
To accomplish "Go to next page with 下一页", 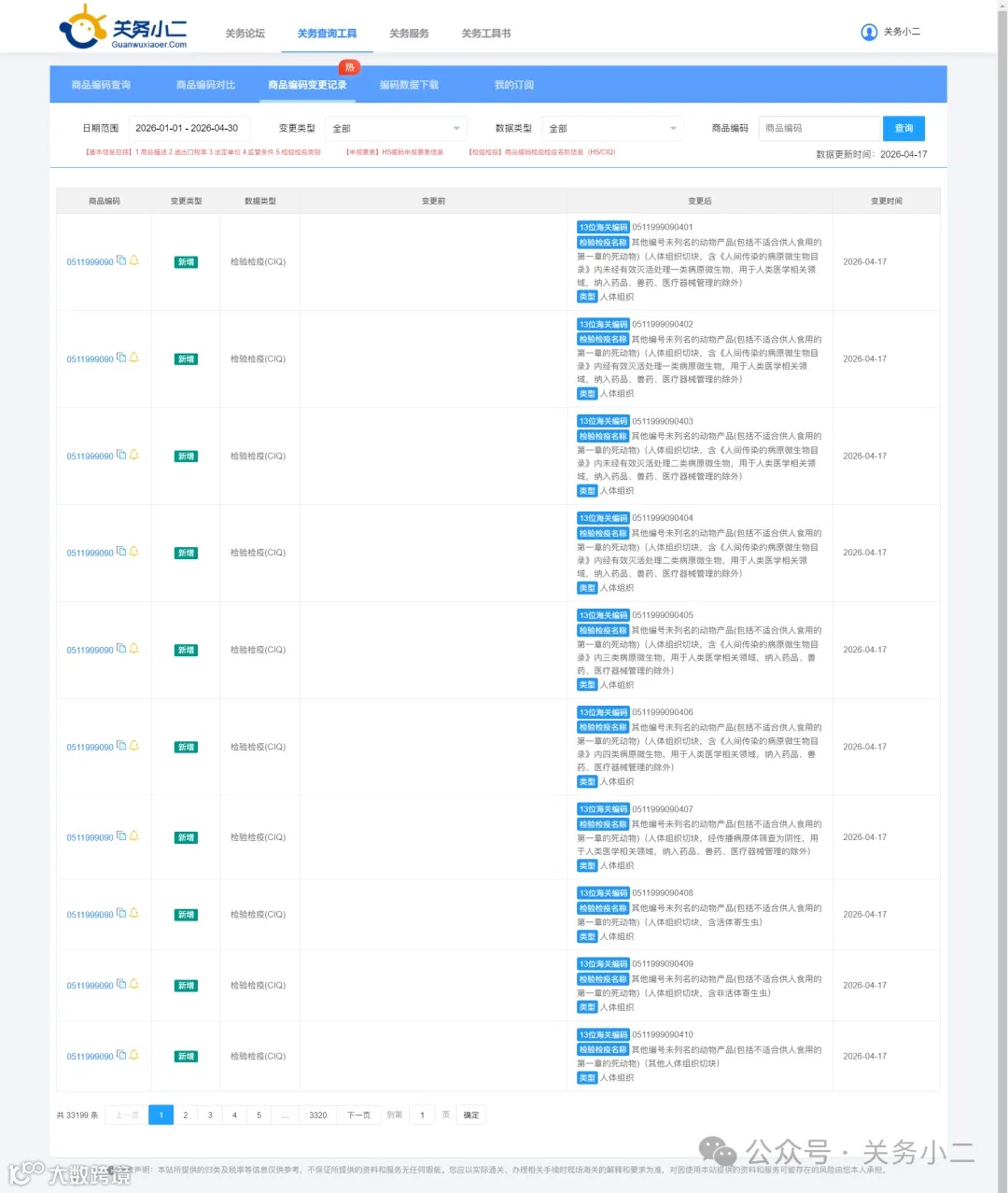I will [358, 1115].
